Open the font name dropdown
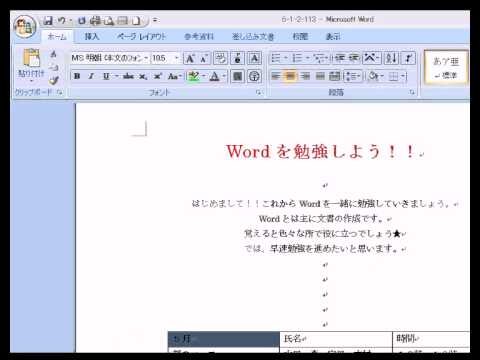The image size is (480, 360). 146,58
